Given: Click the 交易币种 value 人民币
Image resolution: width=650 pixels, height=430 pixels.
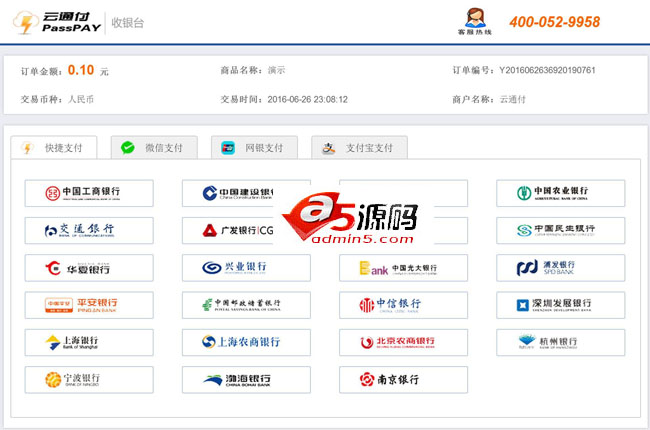Looking at the screenshot, I should (x=81, y=100).
